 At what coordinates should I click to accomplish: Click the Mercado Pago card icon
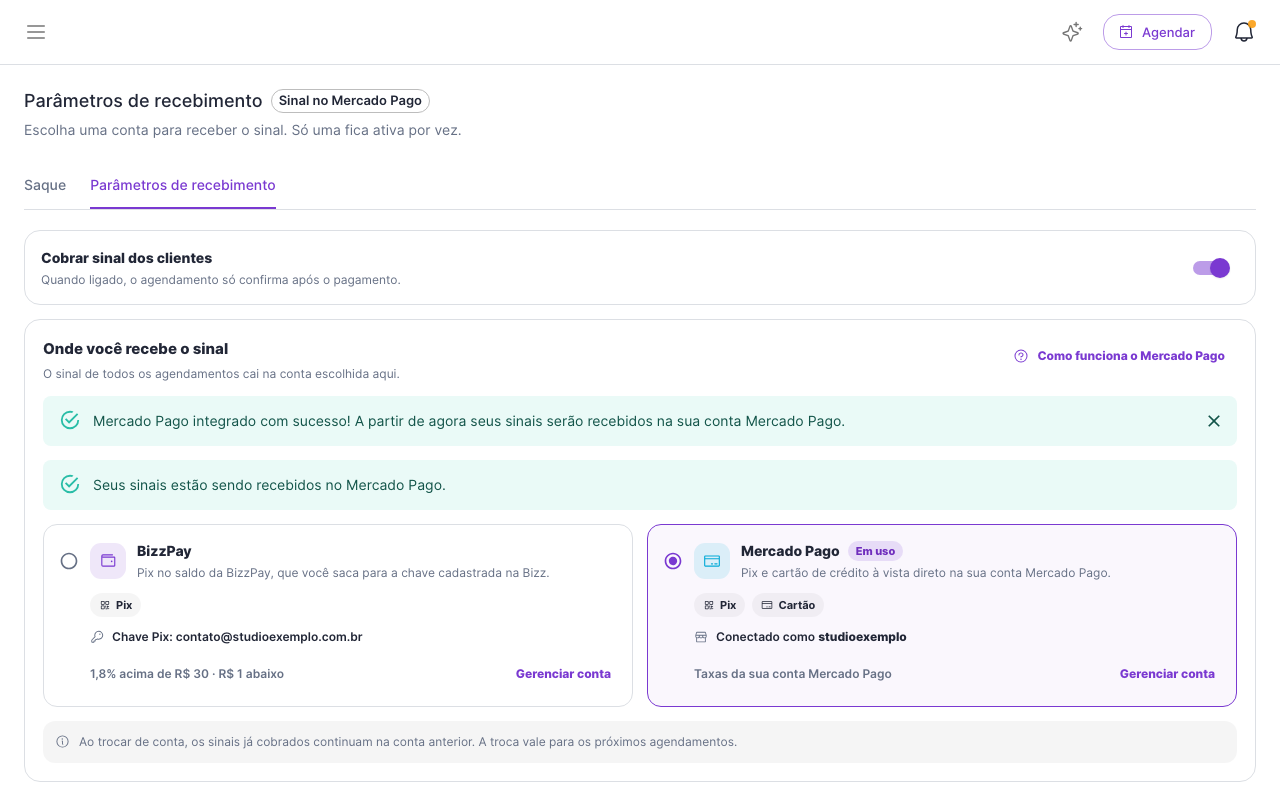(x=712, y=561)
